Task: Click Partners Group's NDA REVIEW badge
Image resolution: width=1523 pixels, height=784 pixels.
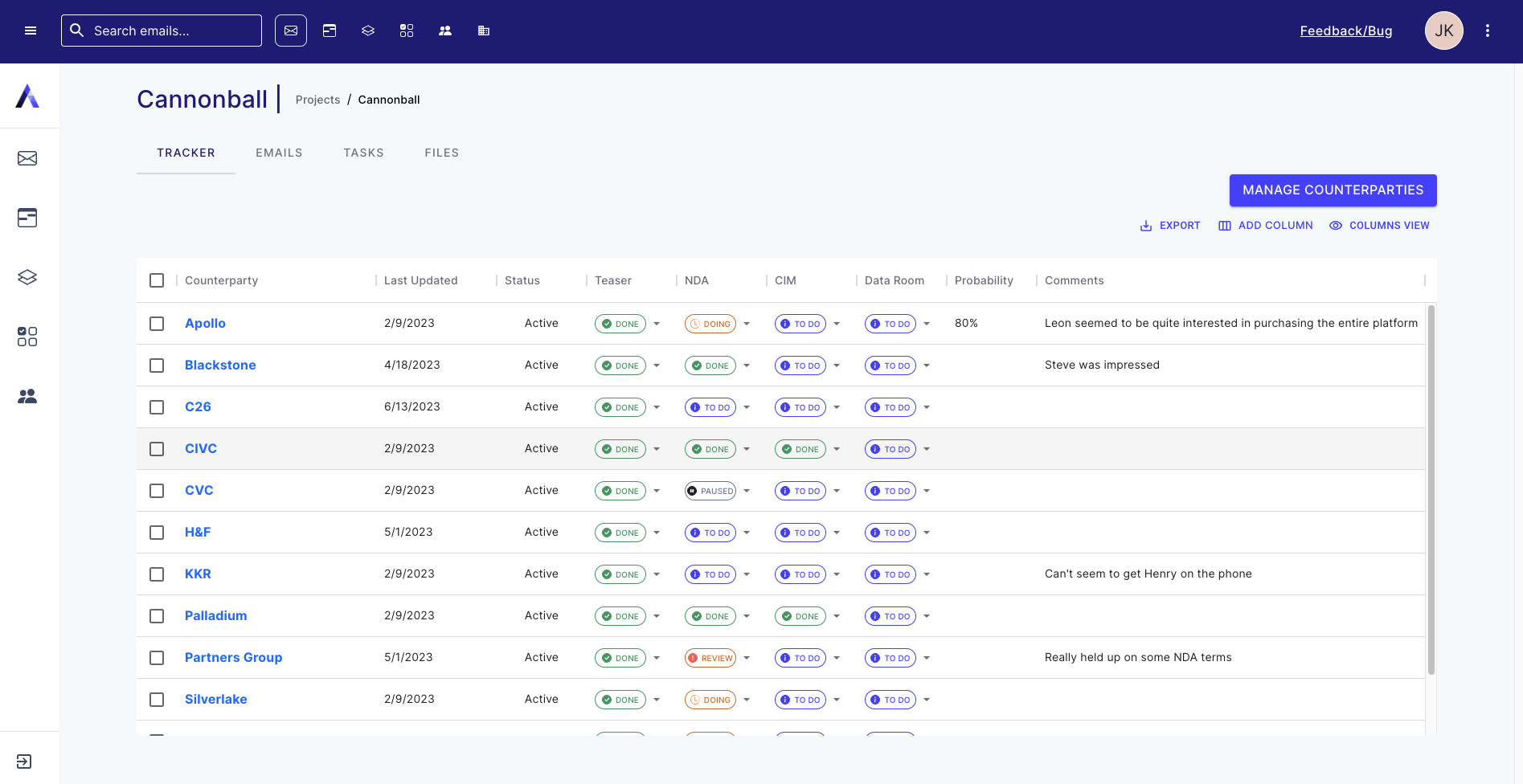Action: [x=710, y=658]
